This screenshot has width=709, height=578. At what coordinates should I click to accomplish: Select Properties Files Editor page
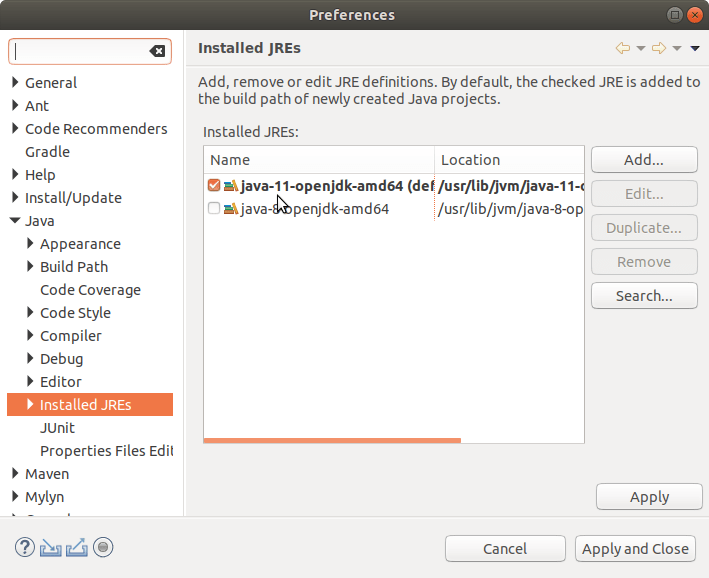pos(107,451)
